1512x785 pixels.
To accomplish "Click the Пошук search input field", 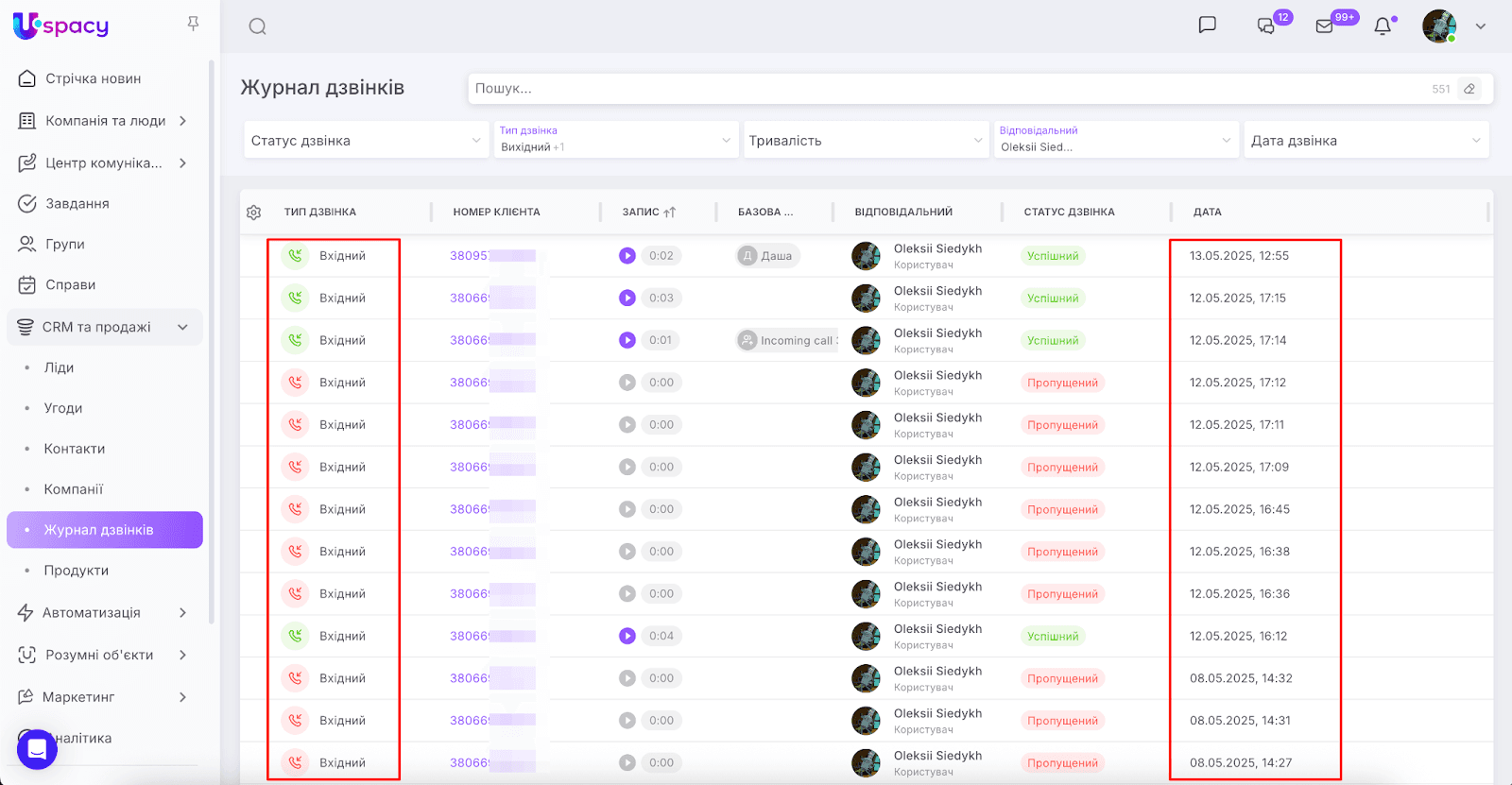I will pos(945,89).
